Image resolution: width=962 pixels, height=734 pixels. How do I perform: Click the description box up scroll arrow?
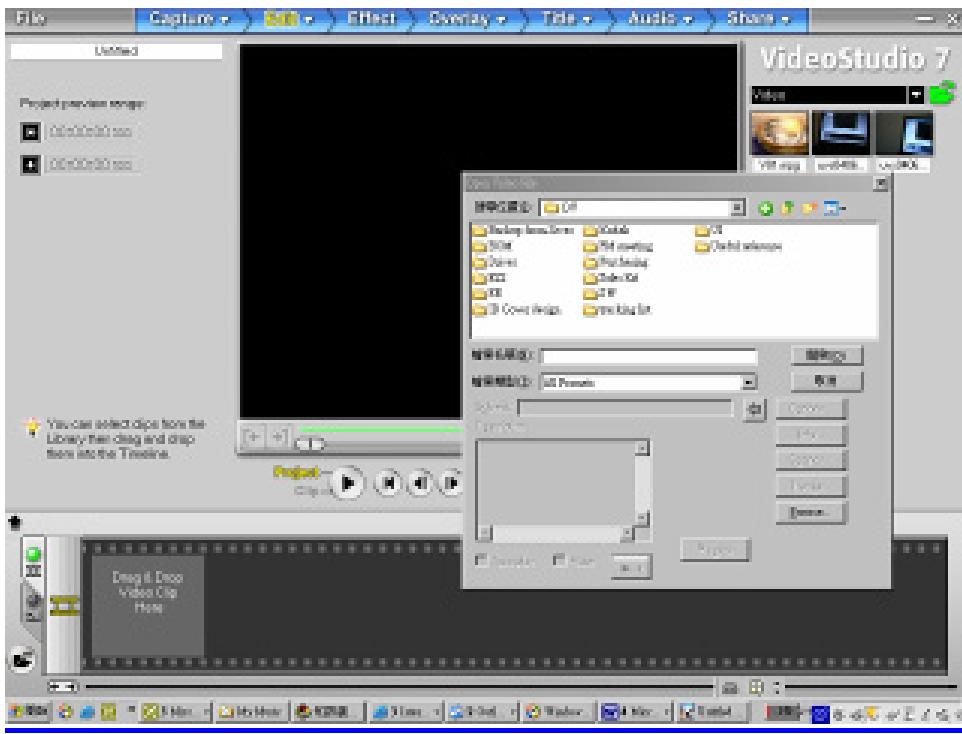click(642, 447)
